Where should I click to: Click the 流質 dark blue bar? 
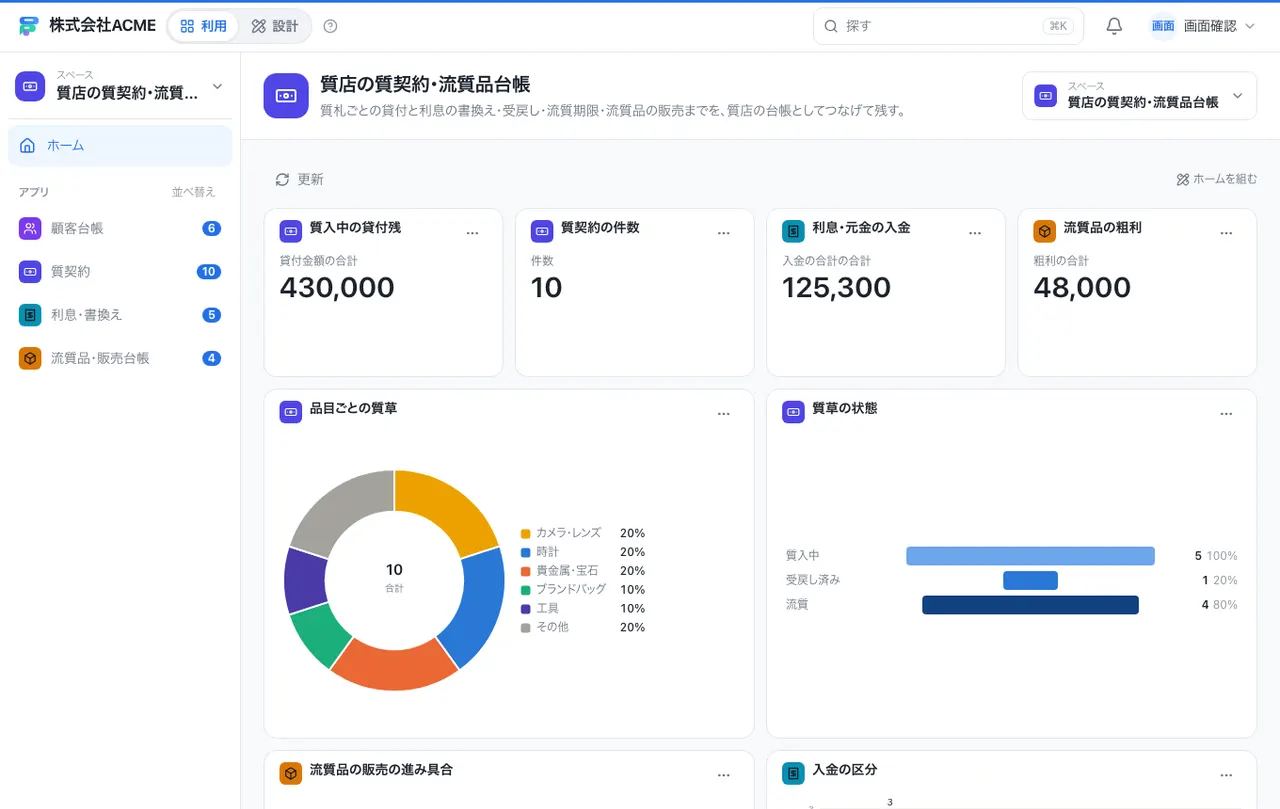point(1030,605)
